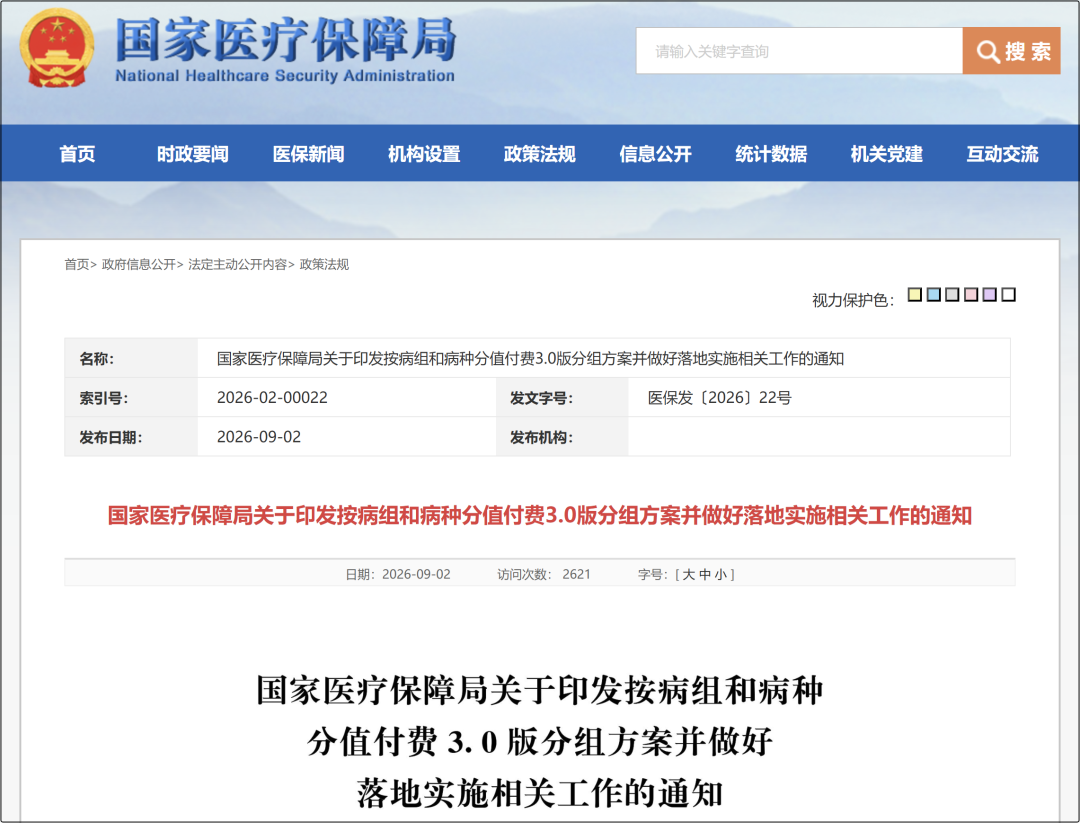Select the gray eye-protection color swatch
The image size is (1080, 823).
click(953, 295)
